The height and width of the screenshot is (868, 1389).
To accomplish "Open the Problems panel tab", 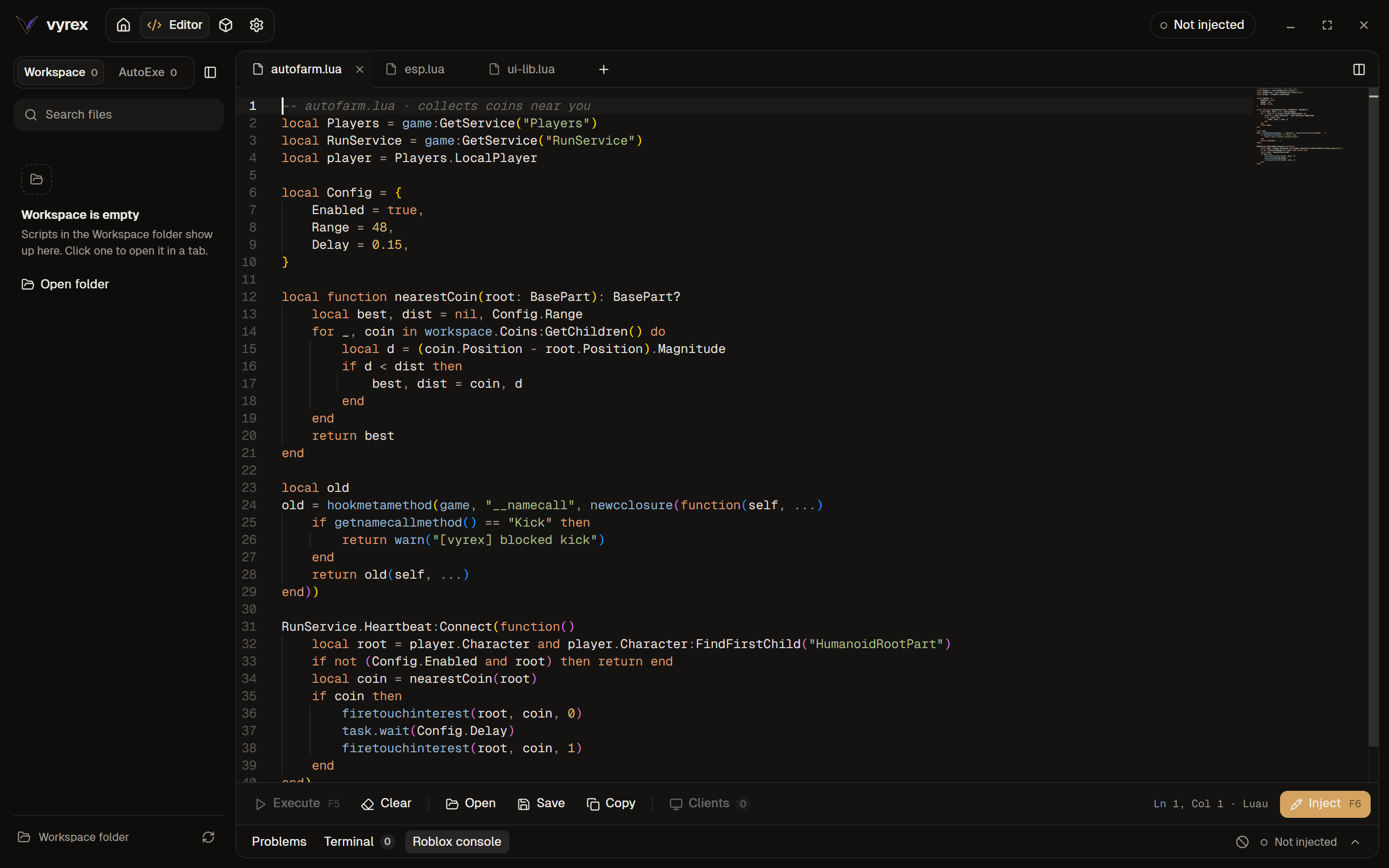I will click(x=279, y=841).
